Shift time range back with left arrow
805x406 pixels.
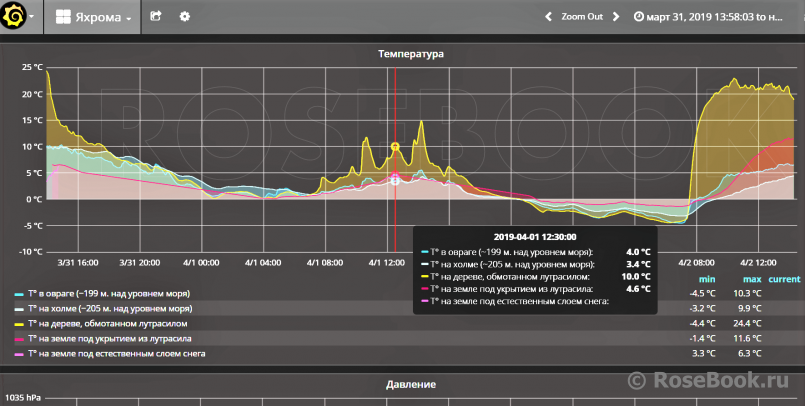tap(548, 17)
